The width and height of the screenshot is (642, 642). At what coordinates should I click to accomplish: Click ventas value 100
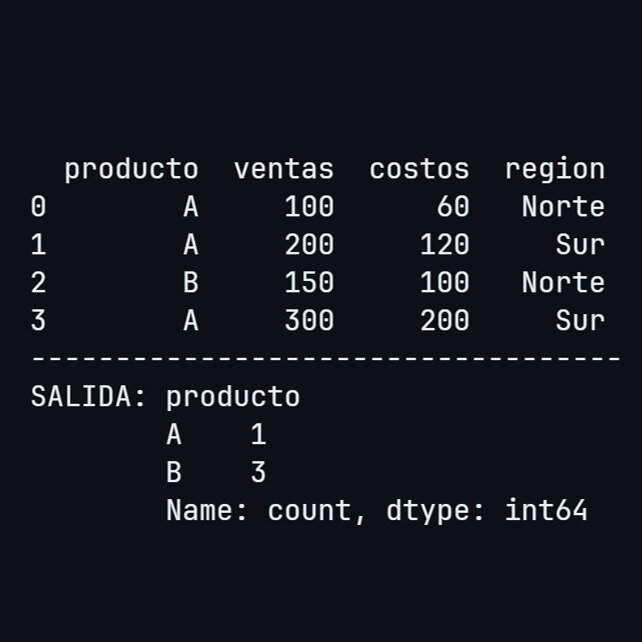tap(309, 206)
